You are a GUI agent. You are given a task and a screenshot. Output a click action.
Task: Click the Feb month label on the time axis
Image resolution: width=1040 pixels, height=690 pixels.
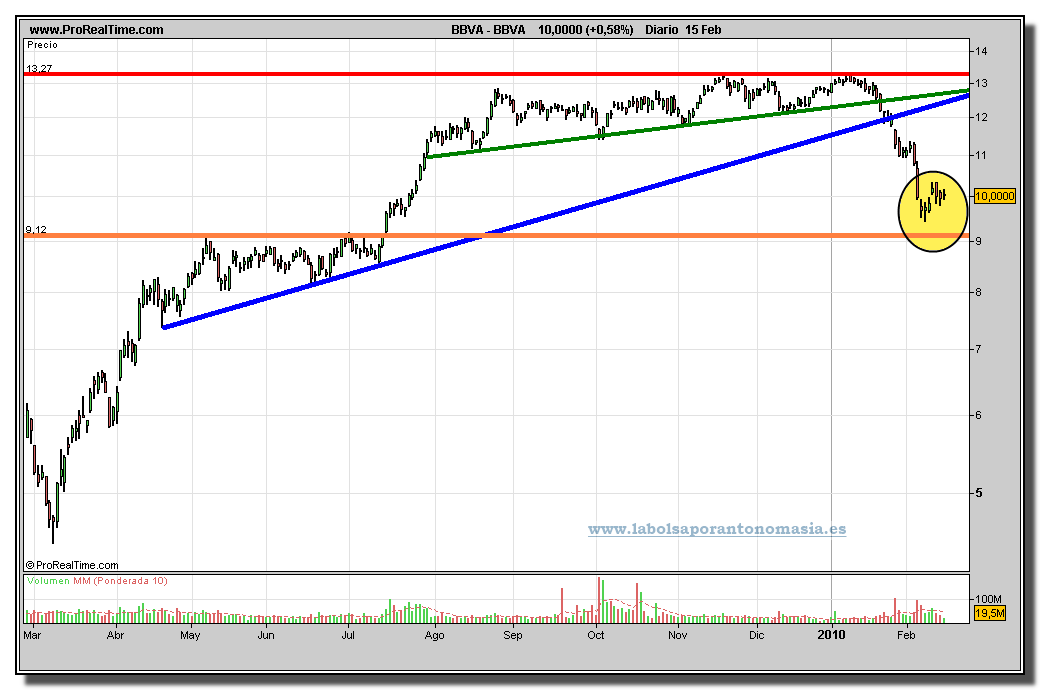(906, 635)
